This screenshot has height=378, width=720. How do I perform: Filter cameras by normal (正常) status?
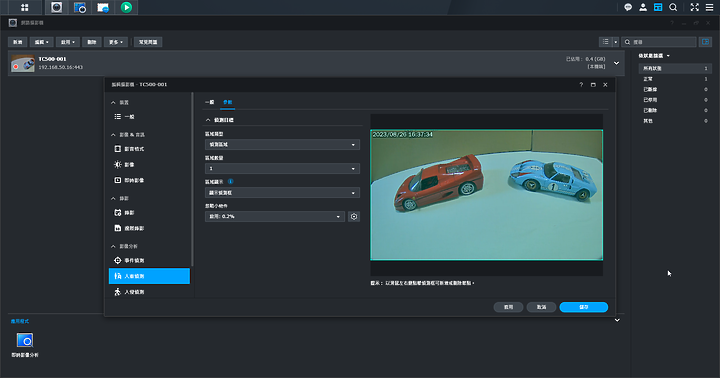(675, 79)
